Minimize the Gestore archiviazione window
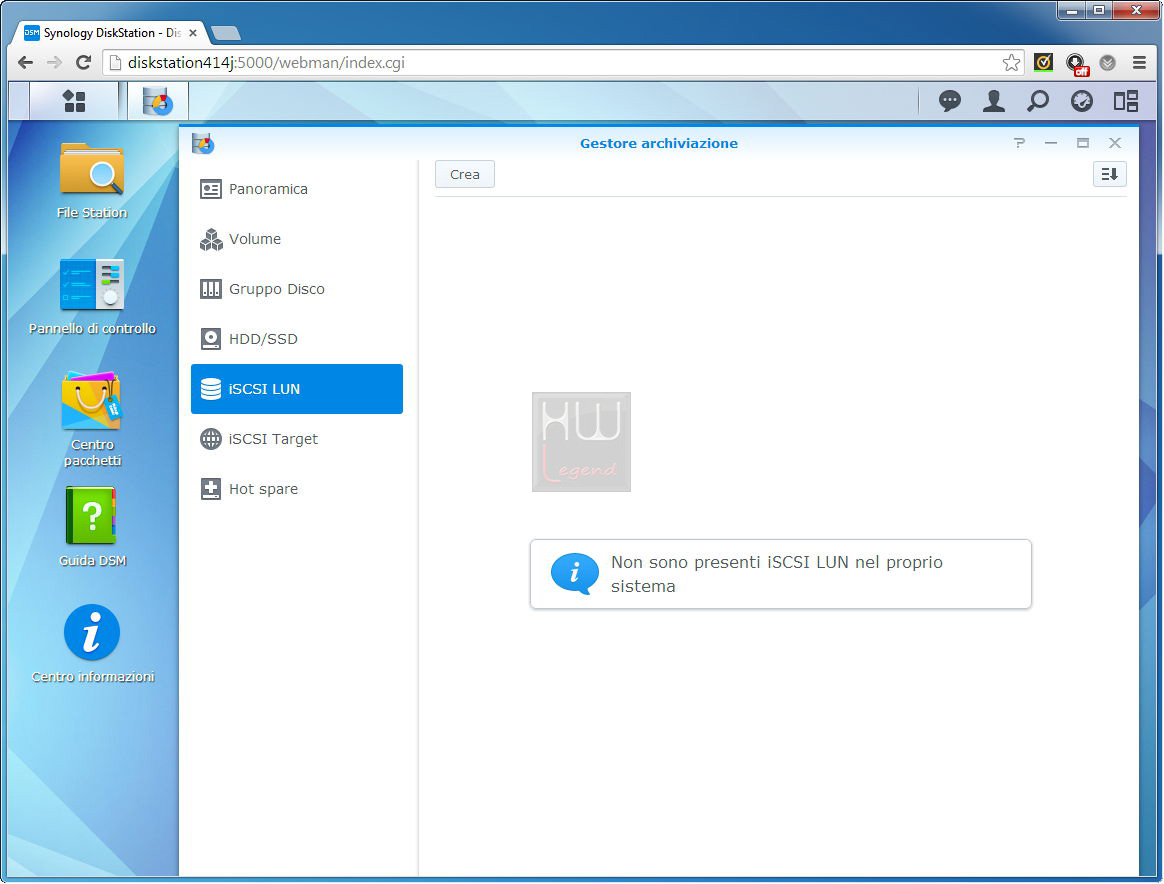Image resolution: width=1164 pixels, height=884 pixels. coord(1050,143)
